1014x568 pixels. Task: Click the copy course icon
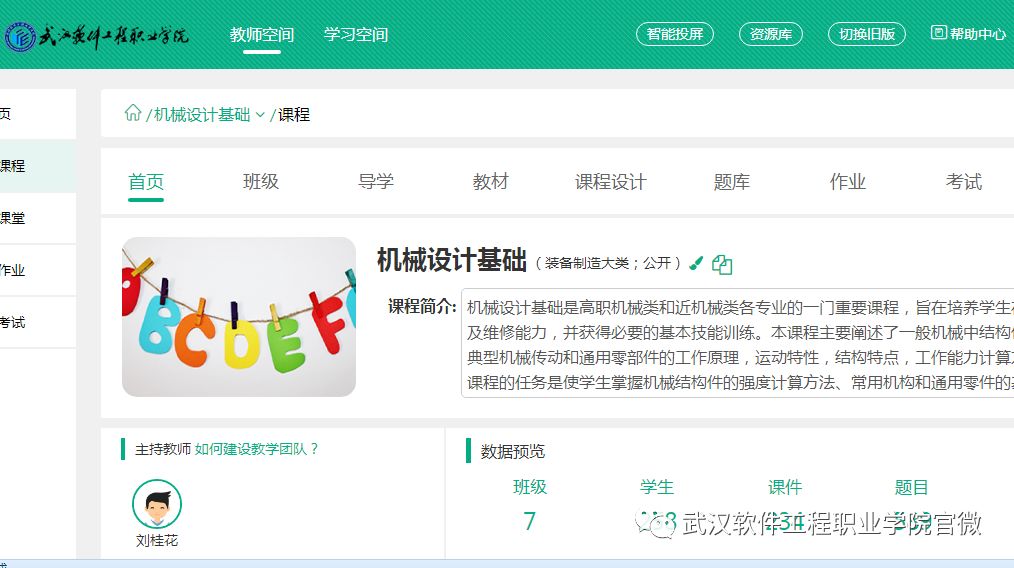(x=722, y=264)
